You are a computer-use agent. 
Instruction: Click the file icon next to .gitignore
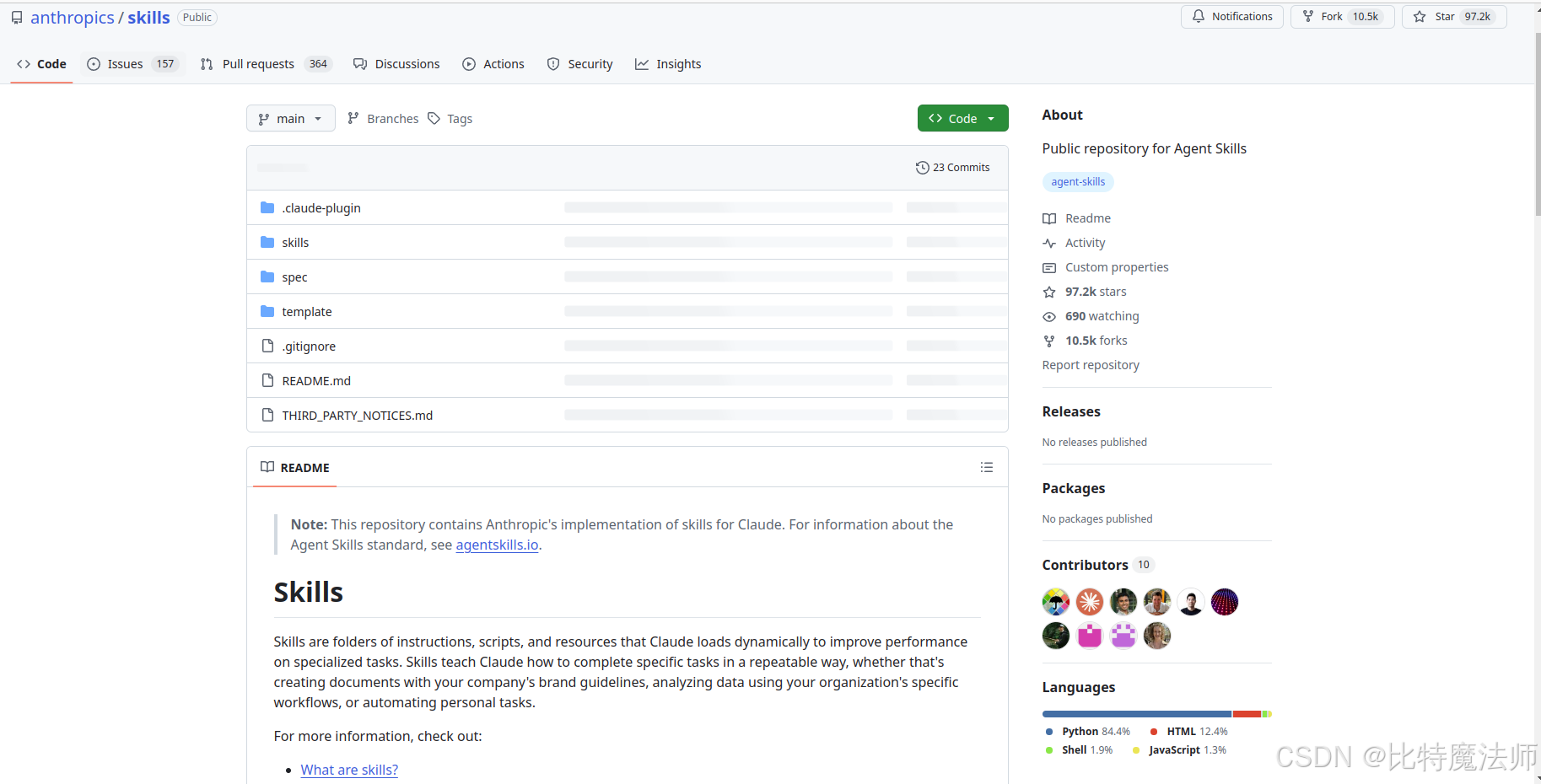click(267, 346)
